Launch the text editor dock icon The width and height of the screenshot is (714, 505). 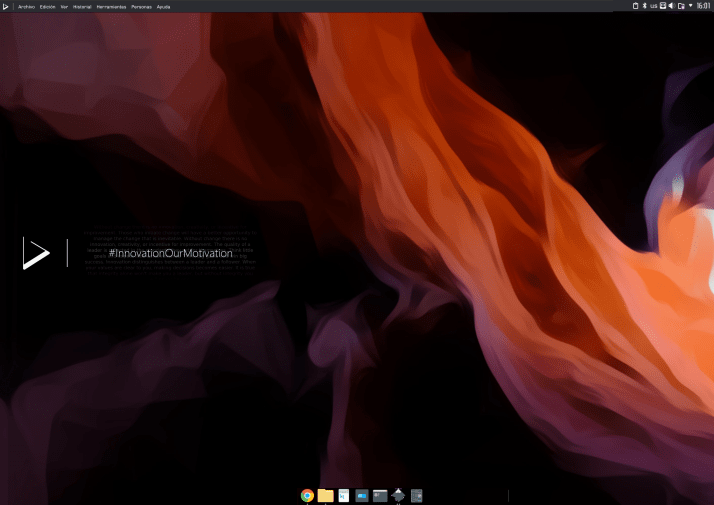[344, 495]
